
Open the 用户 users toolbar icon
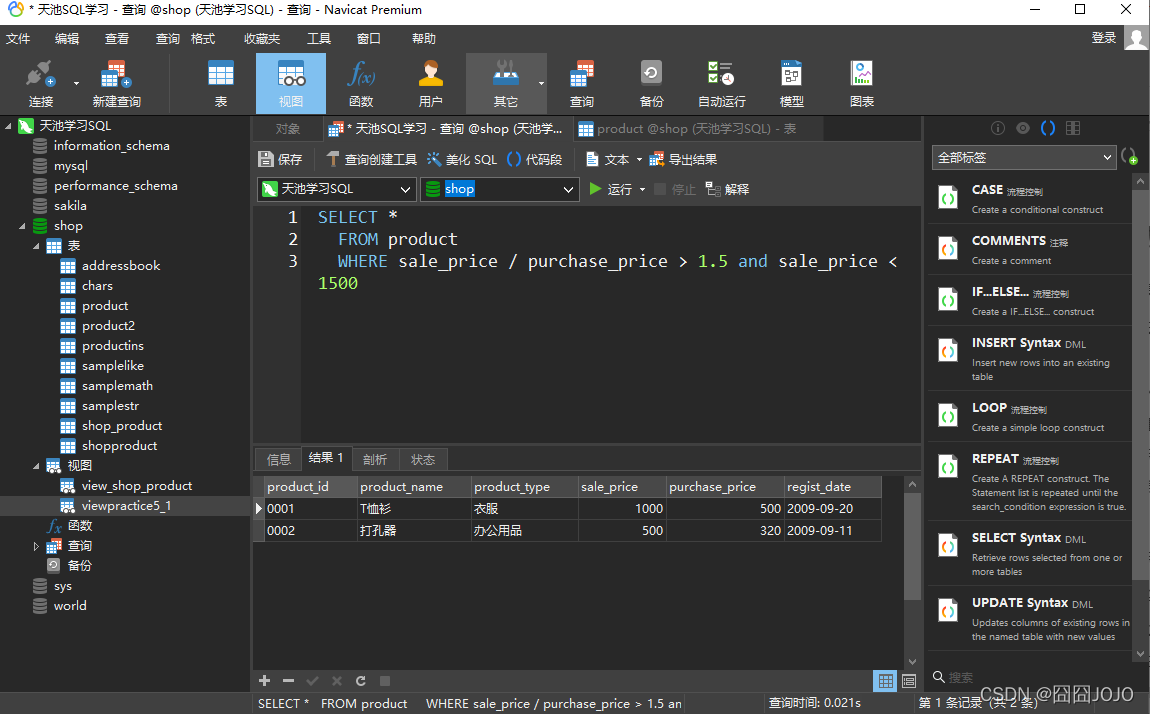pos(431,84)
